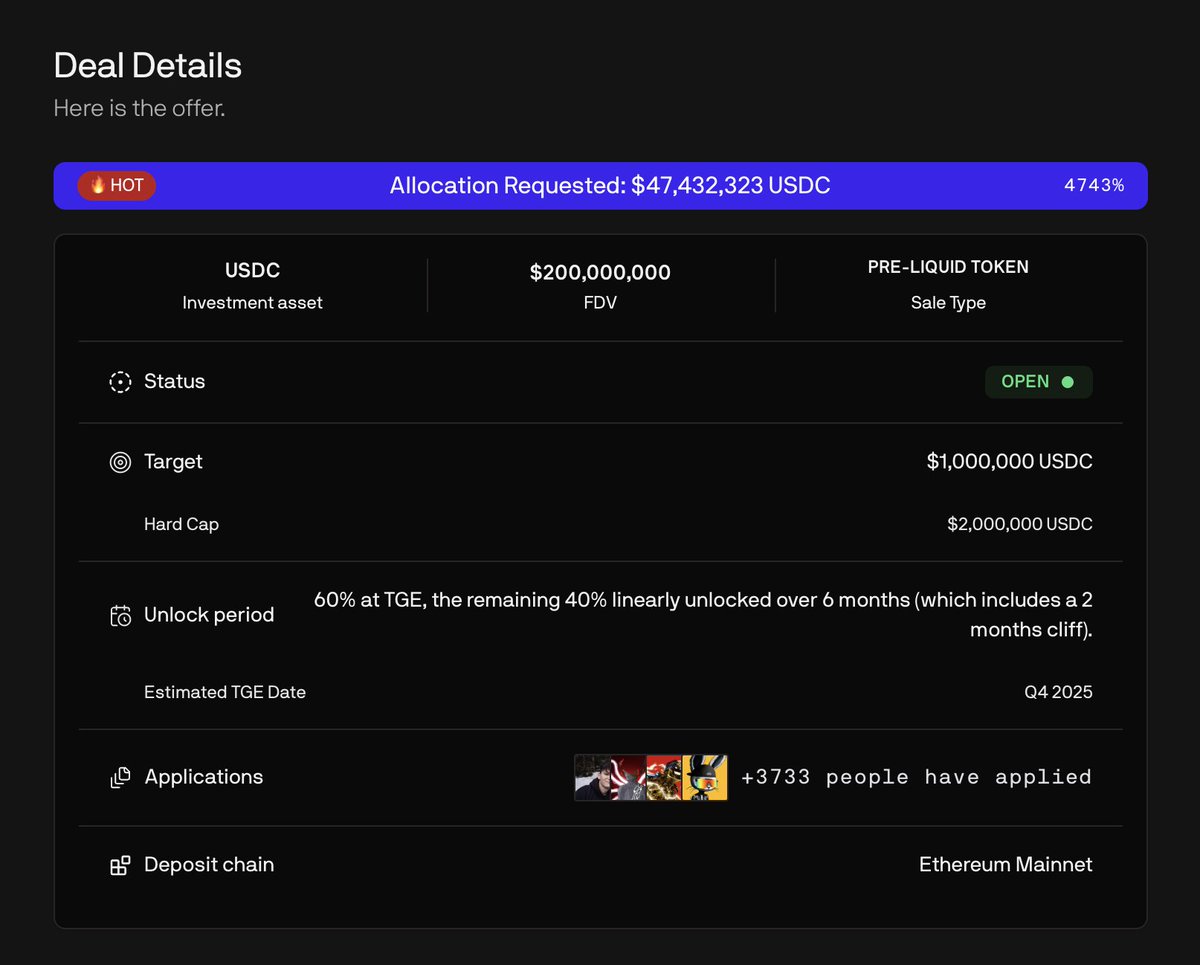
Task: Expand the Target row to show Hard Cap
Action: coord(173,462)
